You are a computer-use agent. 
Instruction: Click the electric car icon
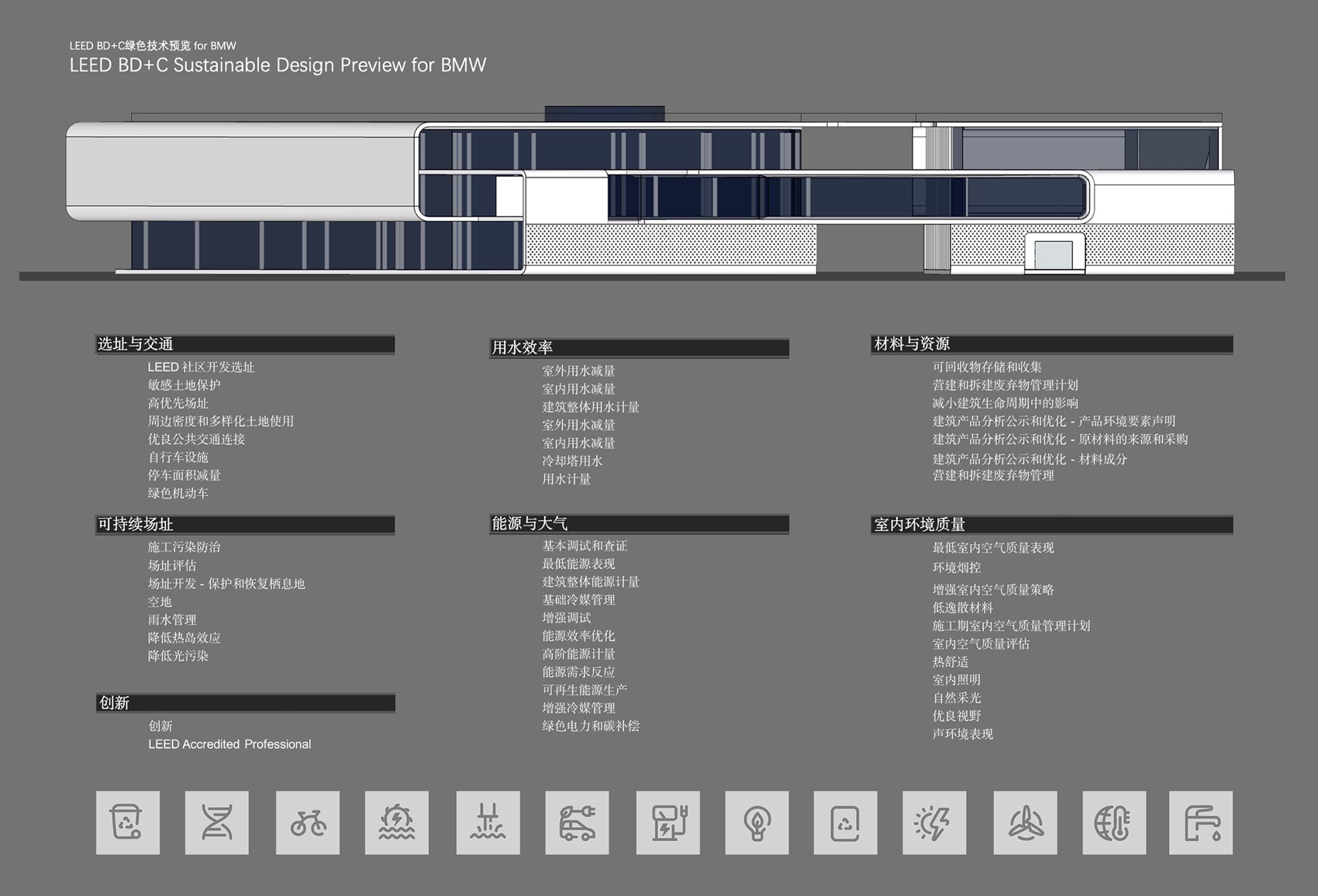(577, 822)
